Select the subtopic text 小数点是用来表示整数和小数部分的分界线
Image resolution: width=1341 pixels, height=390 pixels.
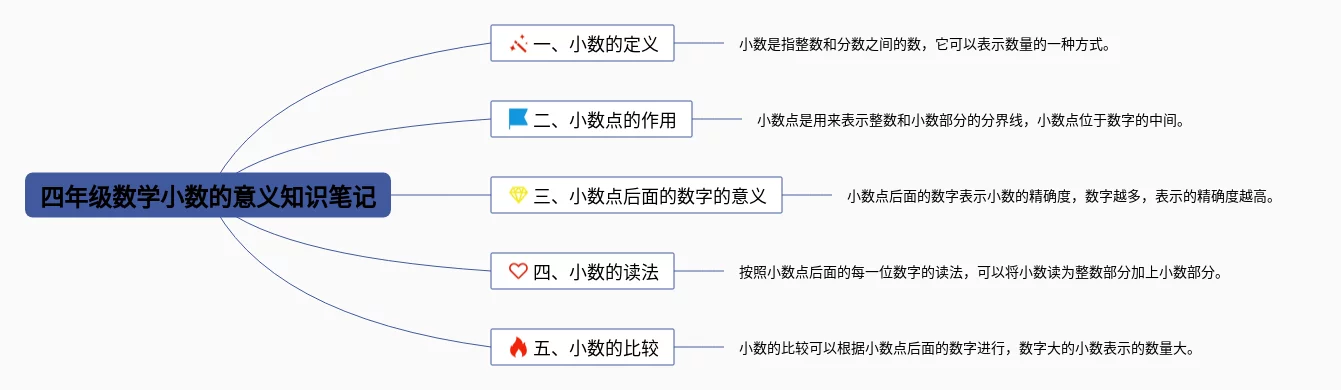pyautogui.click(x=970, y=120)
